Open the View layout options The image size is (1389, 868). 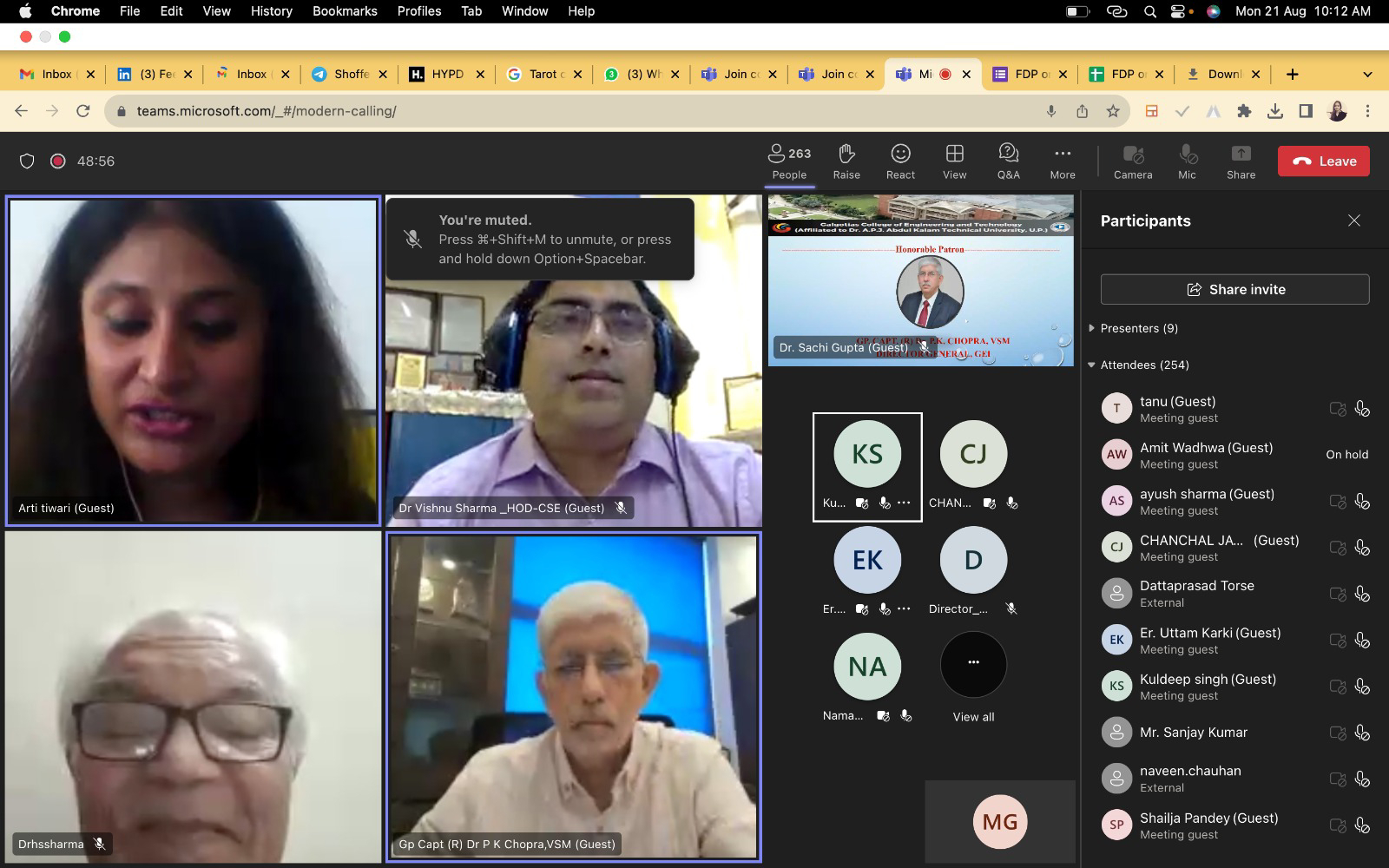coord(954,161)
